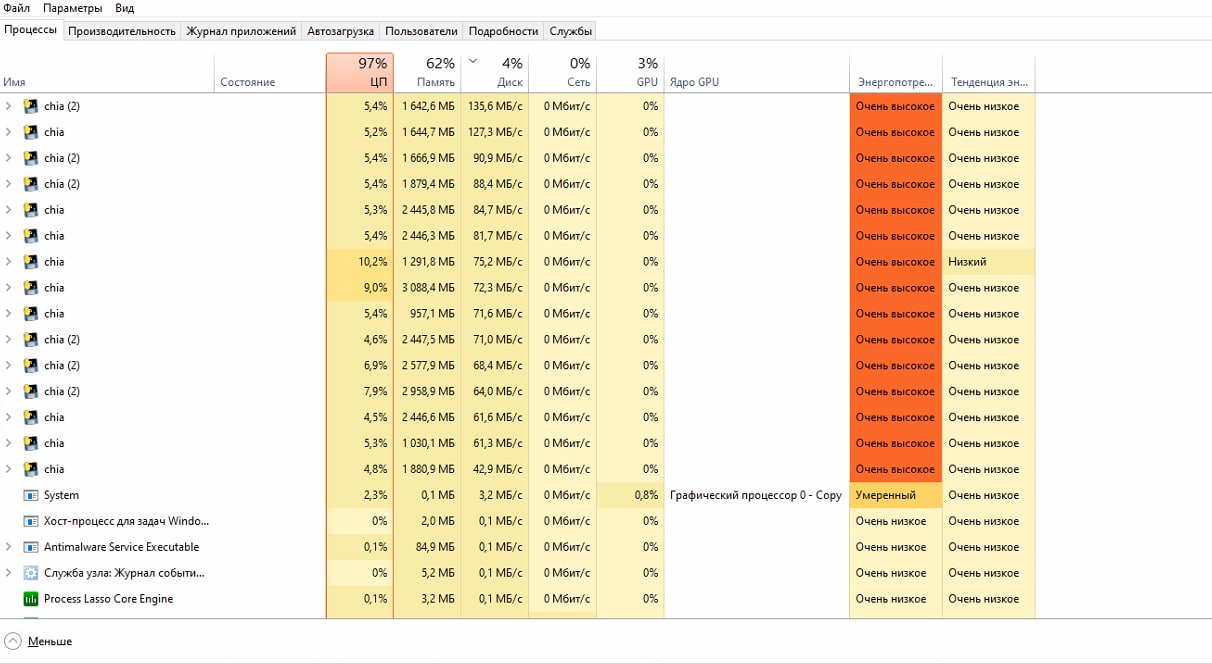The image size is (1212, 664).
Task: Click chia icon in 957,1 МБ row
Action: [x=30, y=314]
